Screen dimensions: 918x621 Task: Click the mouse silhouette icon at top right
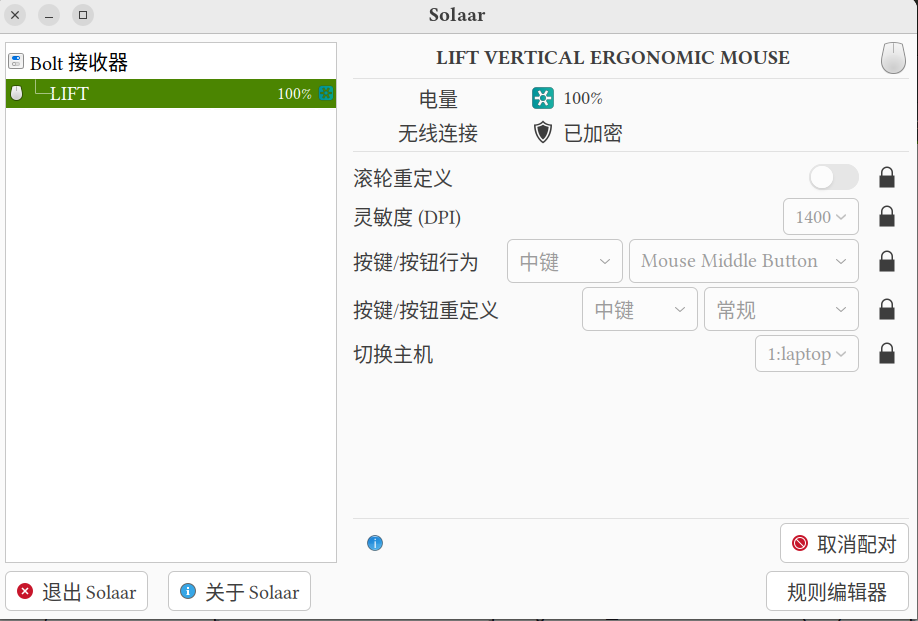tap(893, 58)
